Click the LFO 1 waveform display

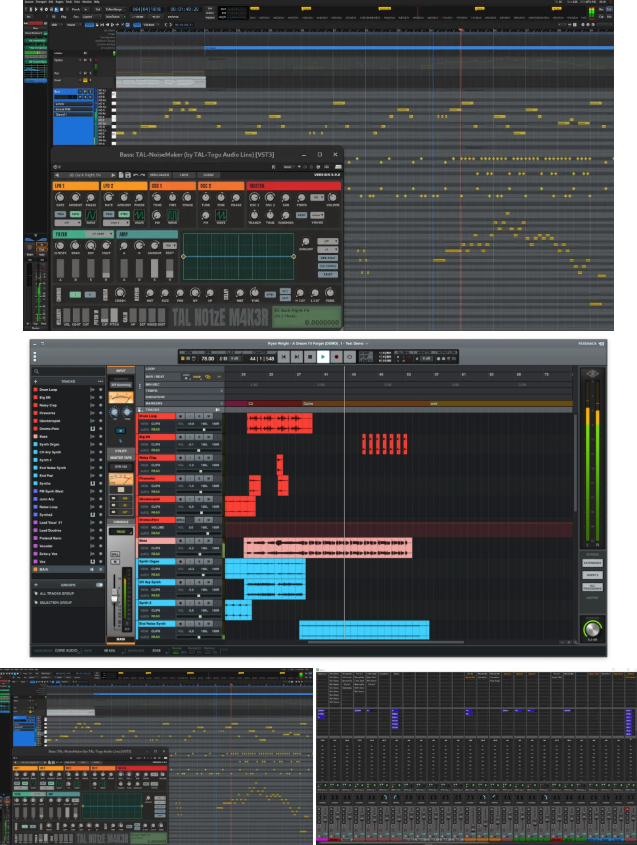[91, 215]
